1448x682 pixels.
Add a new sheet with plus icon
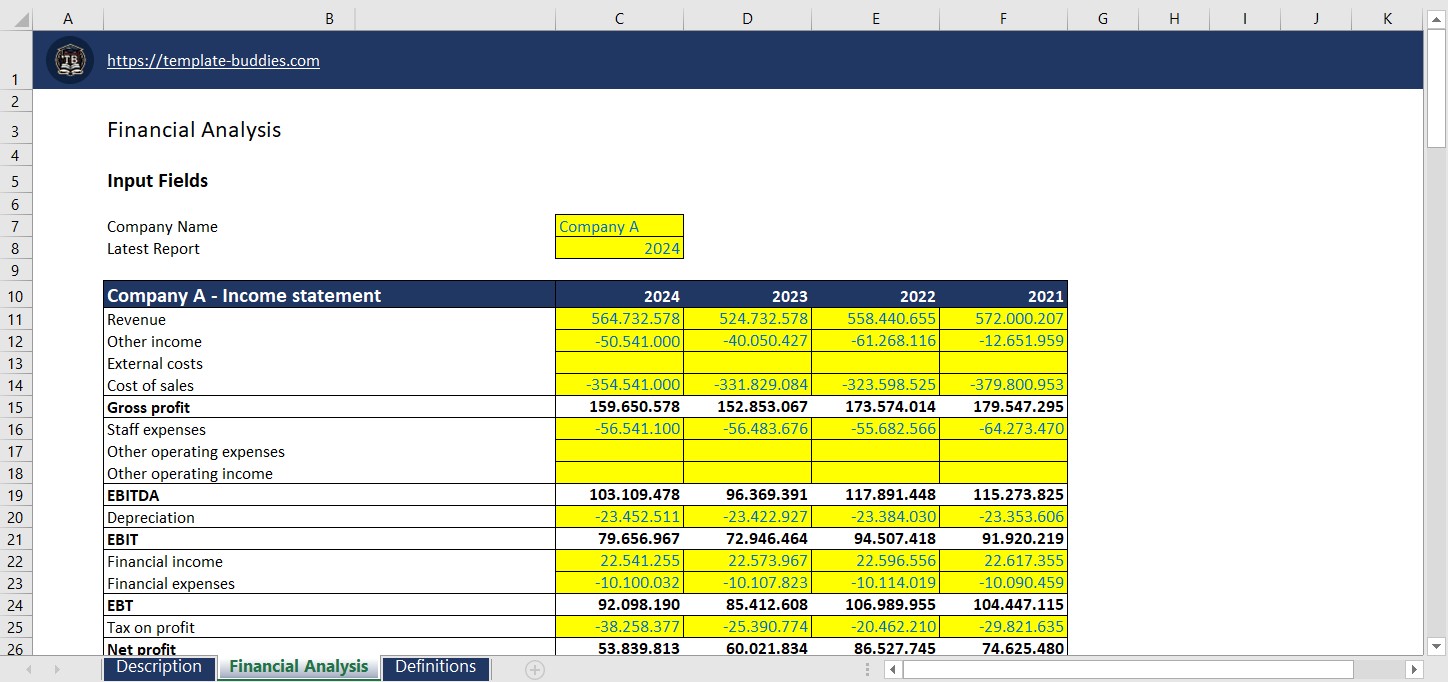point(535,670)
